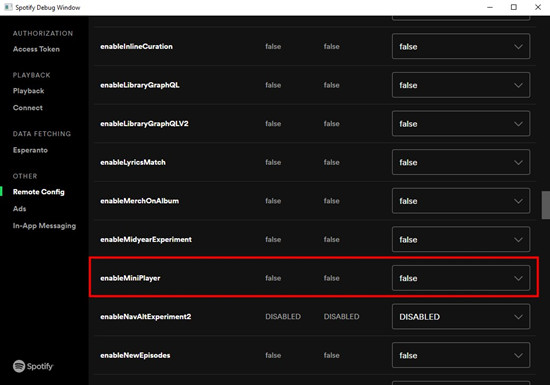Open enableMiniPlayer value dropdown
550x385 pixels.
tap(461, 278)
